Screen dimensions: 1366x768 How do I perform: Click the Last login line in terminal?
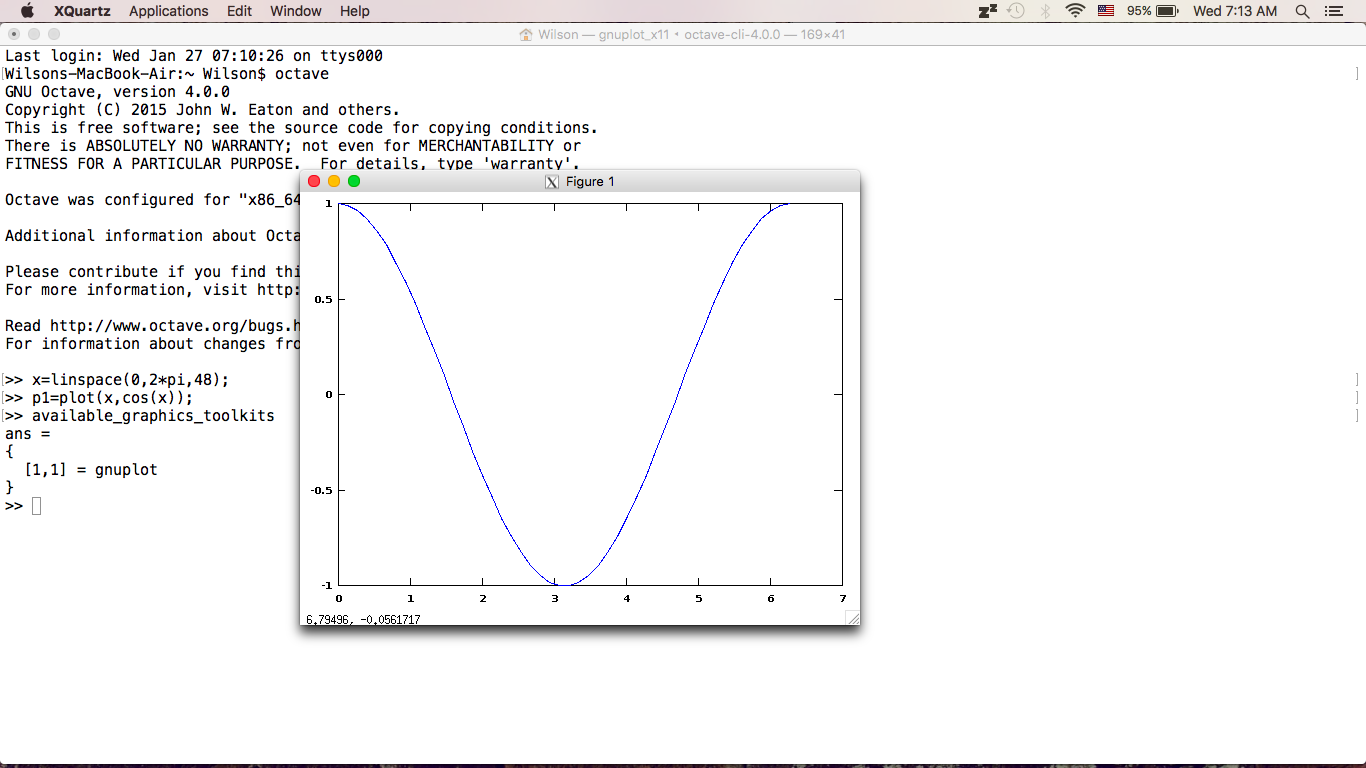194,56
